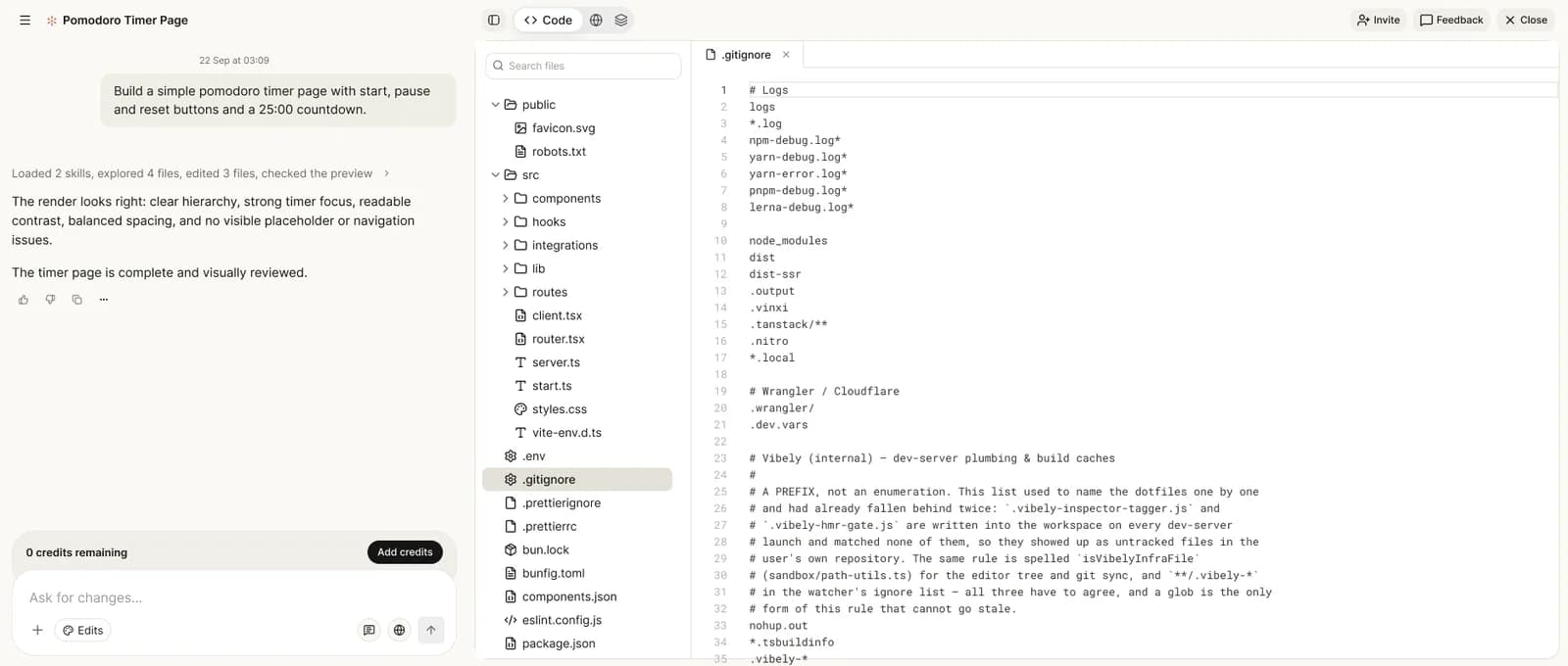Select the Code view tab
This screenshot has height=666, width=1568.
pyautogui.click(x=548, y=20)
